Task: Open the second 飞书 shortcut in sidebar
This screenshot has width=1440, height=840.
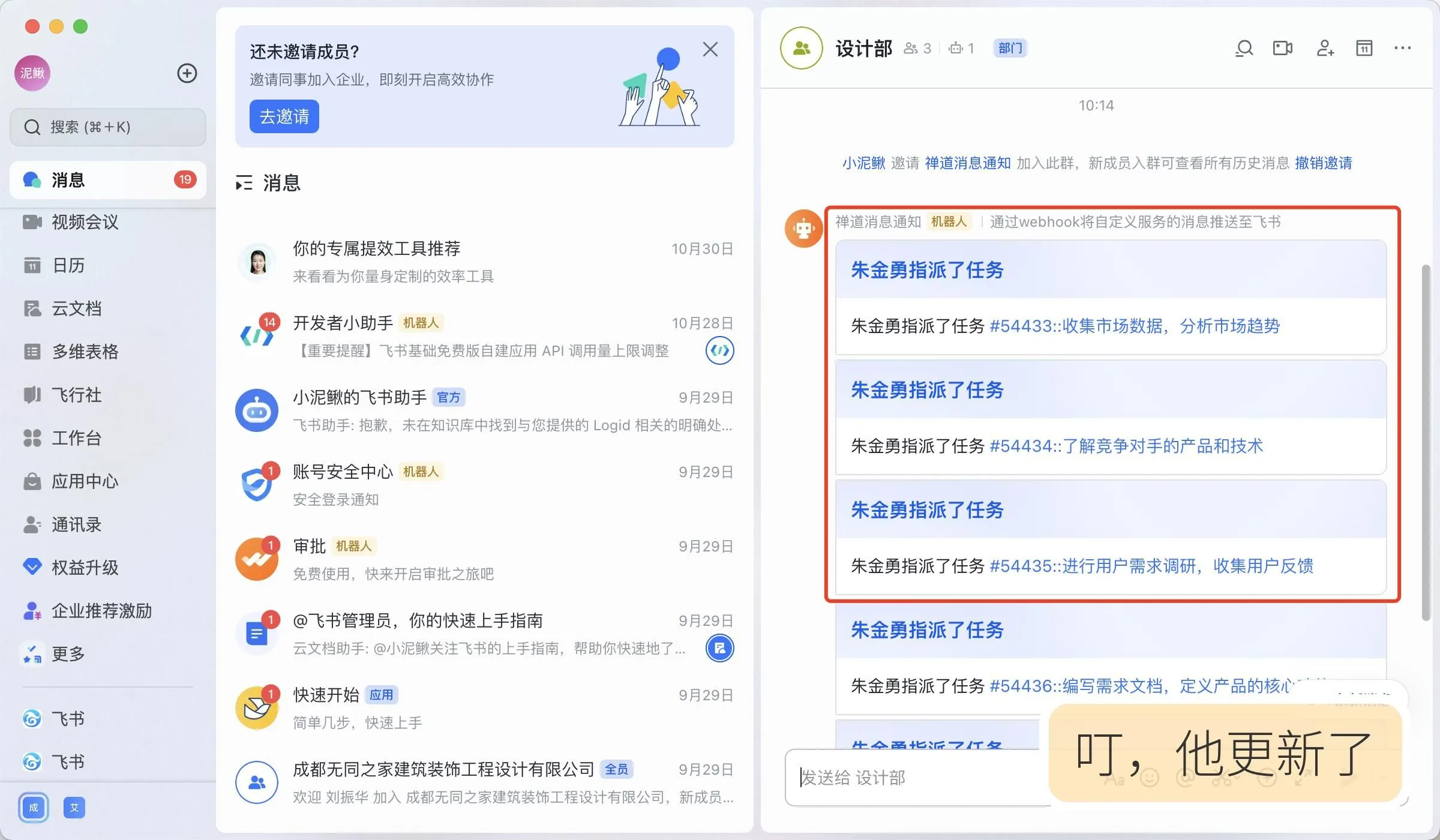Action: [x=108, y=761]
